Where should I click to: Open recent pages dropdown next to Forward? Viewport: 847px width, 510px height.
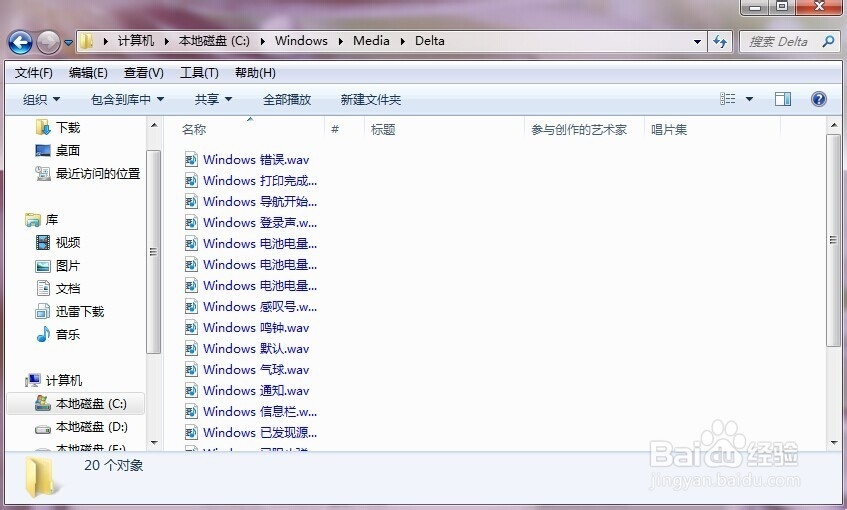[x=68, y=42]
